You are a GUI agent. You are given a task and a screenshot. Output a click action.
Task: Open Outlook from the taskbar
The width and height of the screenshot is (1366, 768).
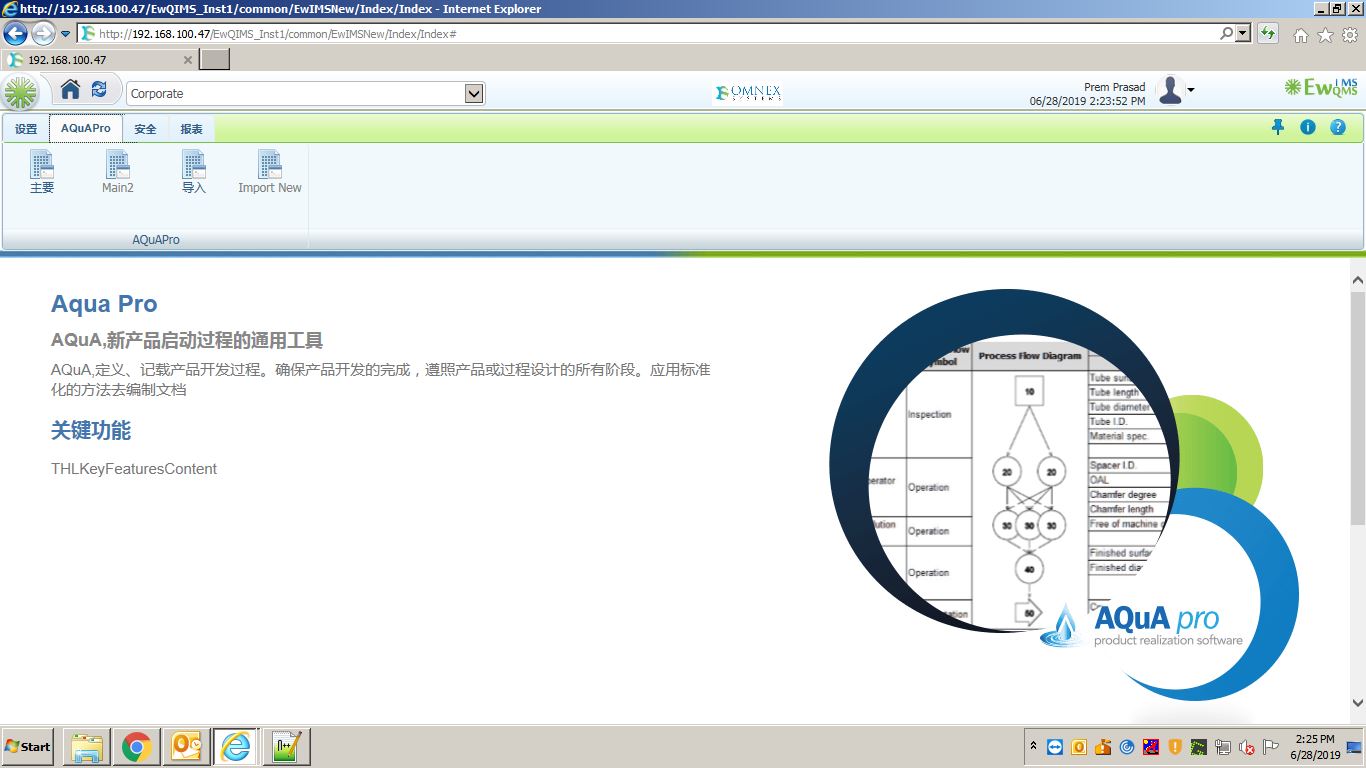(186, 747)
